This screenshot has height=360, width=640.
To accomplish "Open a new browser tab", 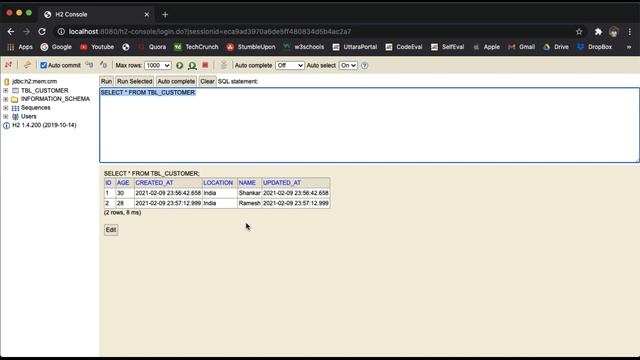I will (x=165, y=15).
